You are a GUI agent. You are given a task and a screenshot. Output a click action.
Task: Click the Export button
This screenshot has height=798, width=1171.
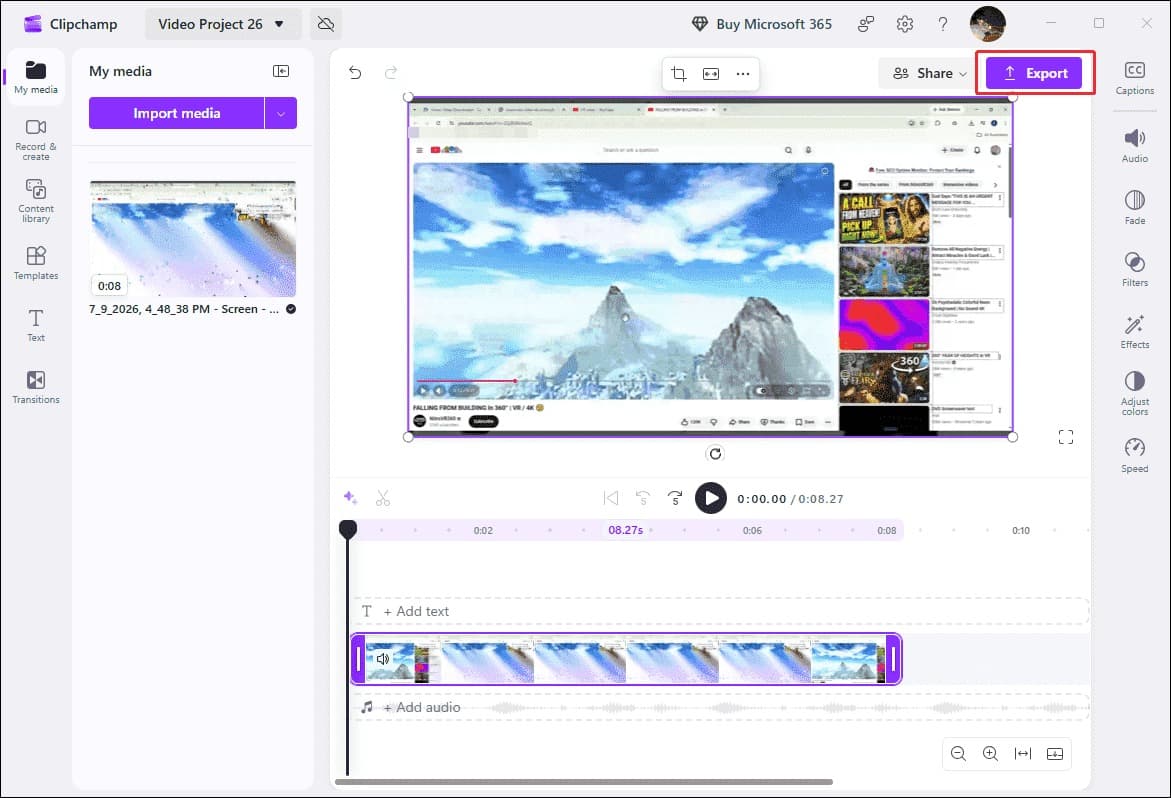point(1034,73)
